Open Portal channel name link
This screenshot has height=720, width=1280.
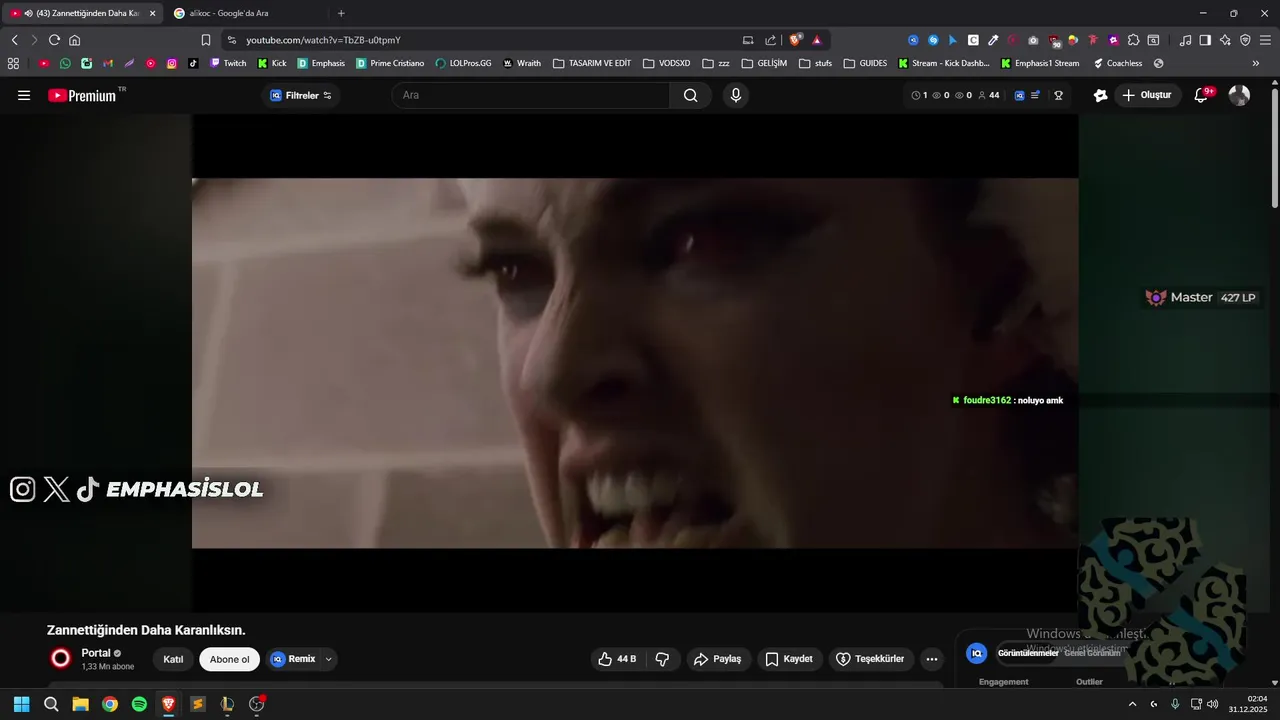tap(96, 653)
